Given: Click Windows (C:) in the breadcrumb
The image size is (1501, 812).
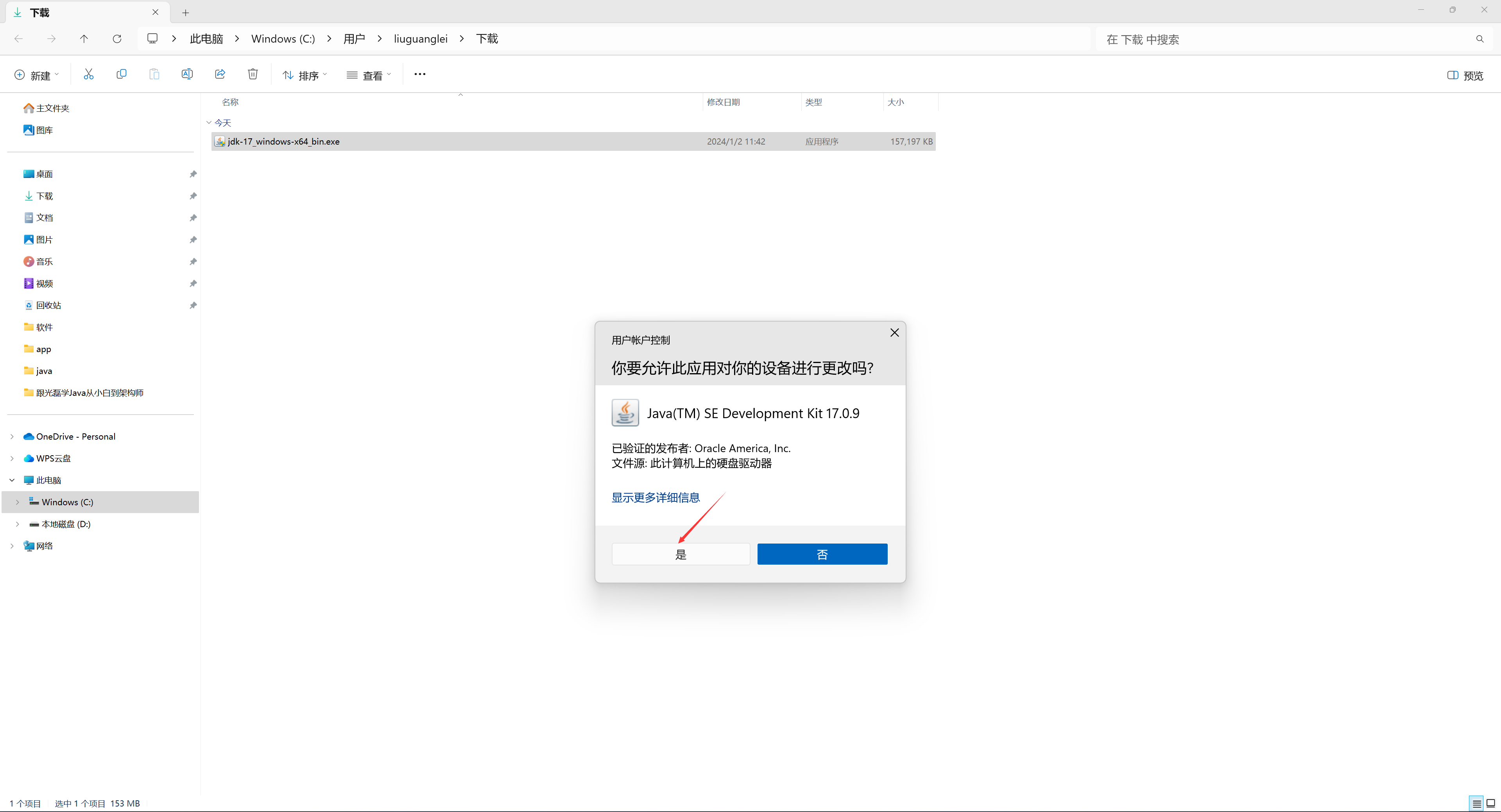Looking at the screenshot, I should coord(283,38).
